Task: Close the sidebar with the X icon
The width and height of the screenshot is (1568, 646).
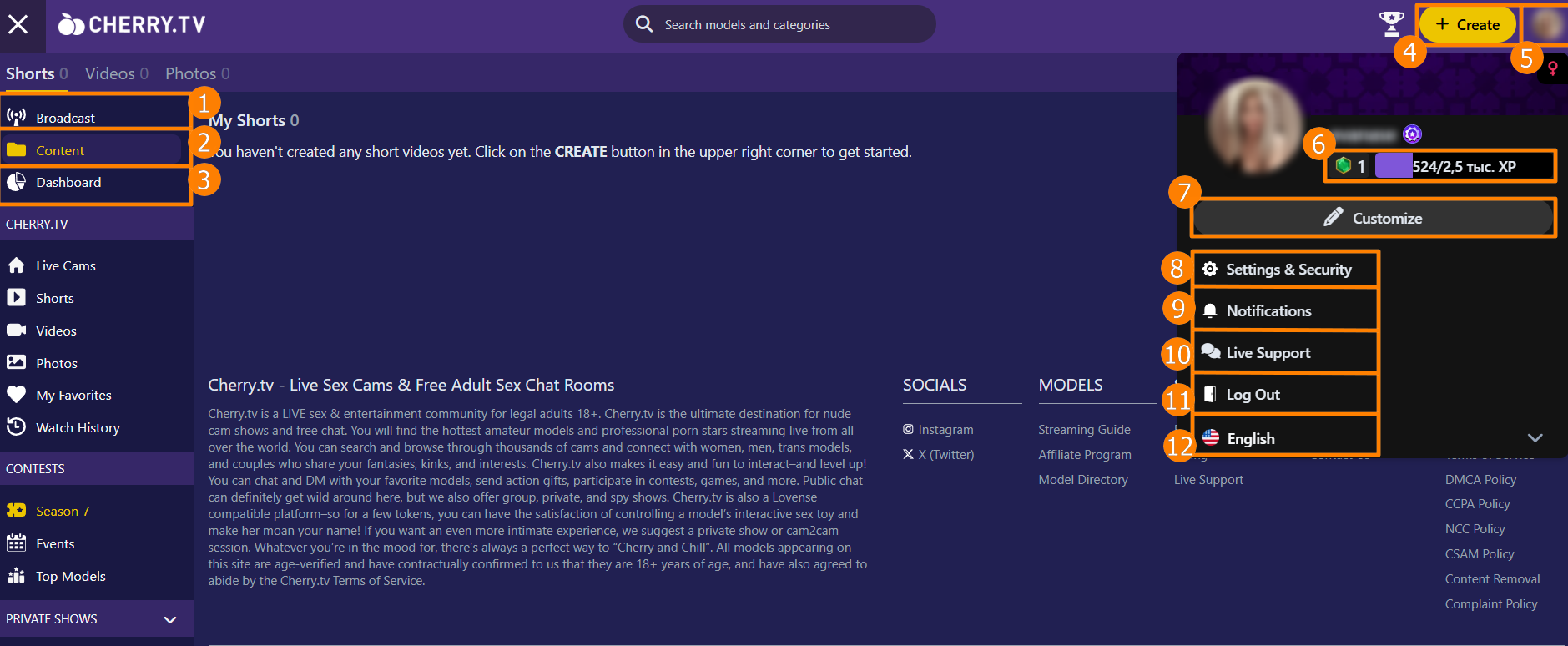Action: 18,24
